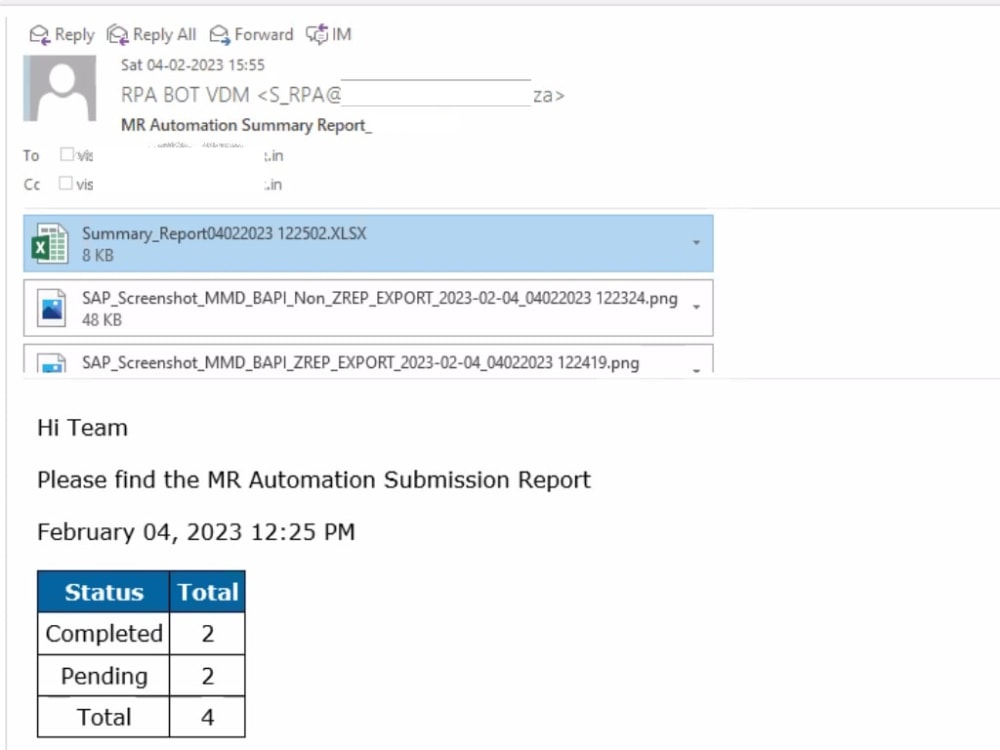Click the sender's contact photo placeholder

(60, 88)
